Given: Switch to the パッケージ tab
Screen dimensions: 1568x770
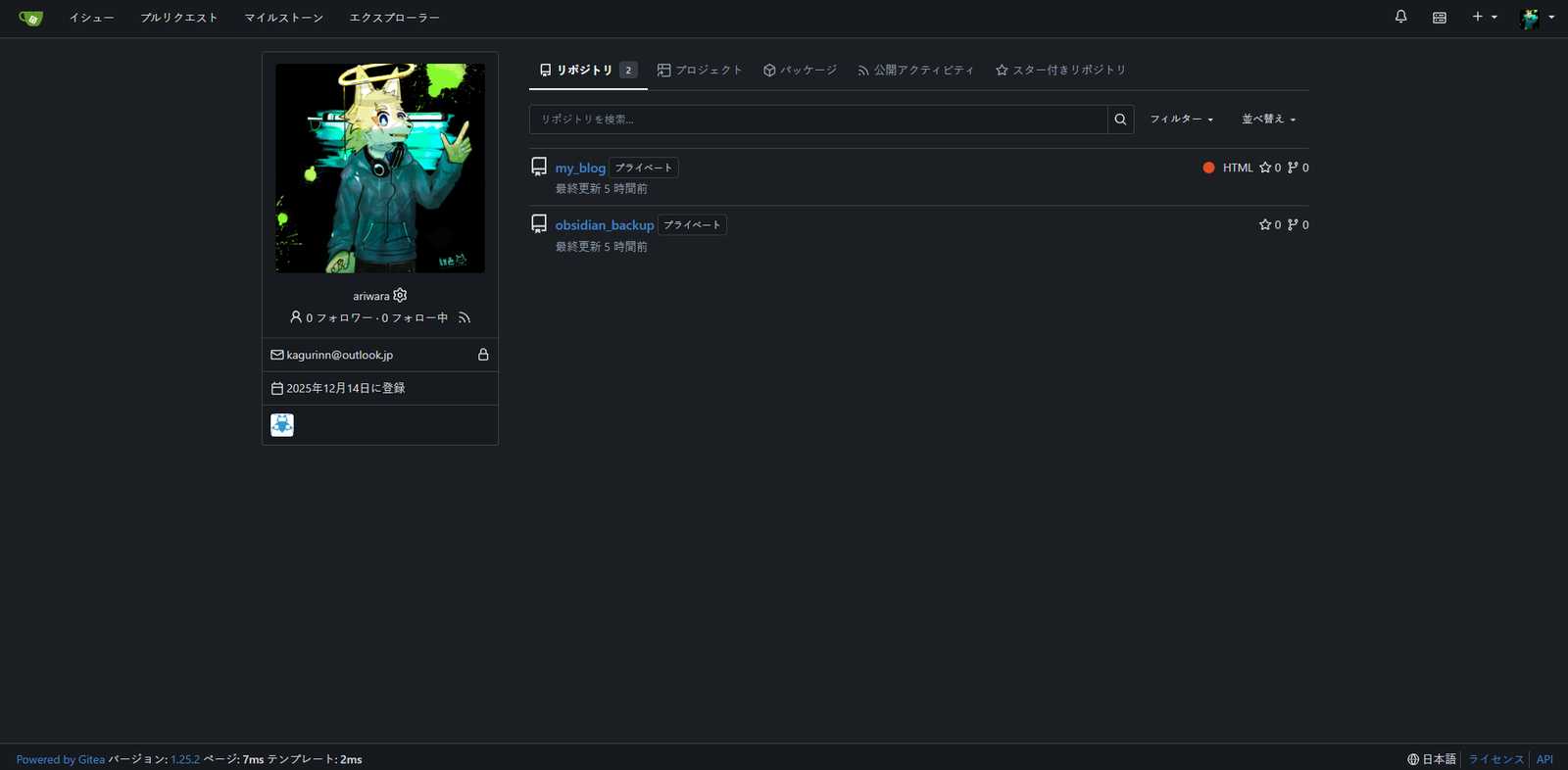Looking at the screenshot, I should point(800,71).
